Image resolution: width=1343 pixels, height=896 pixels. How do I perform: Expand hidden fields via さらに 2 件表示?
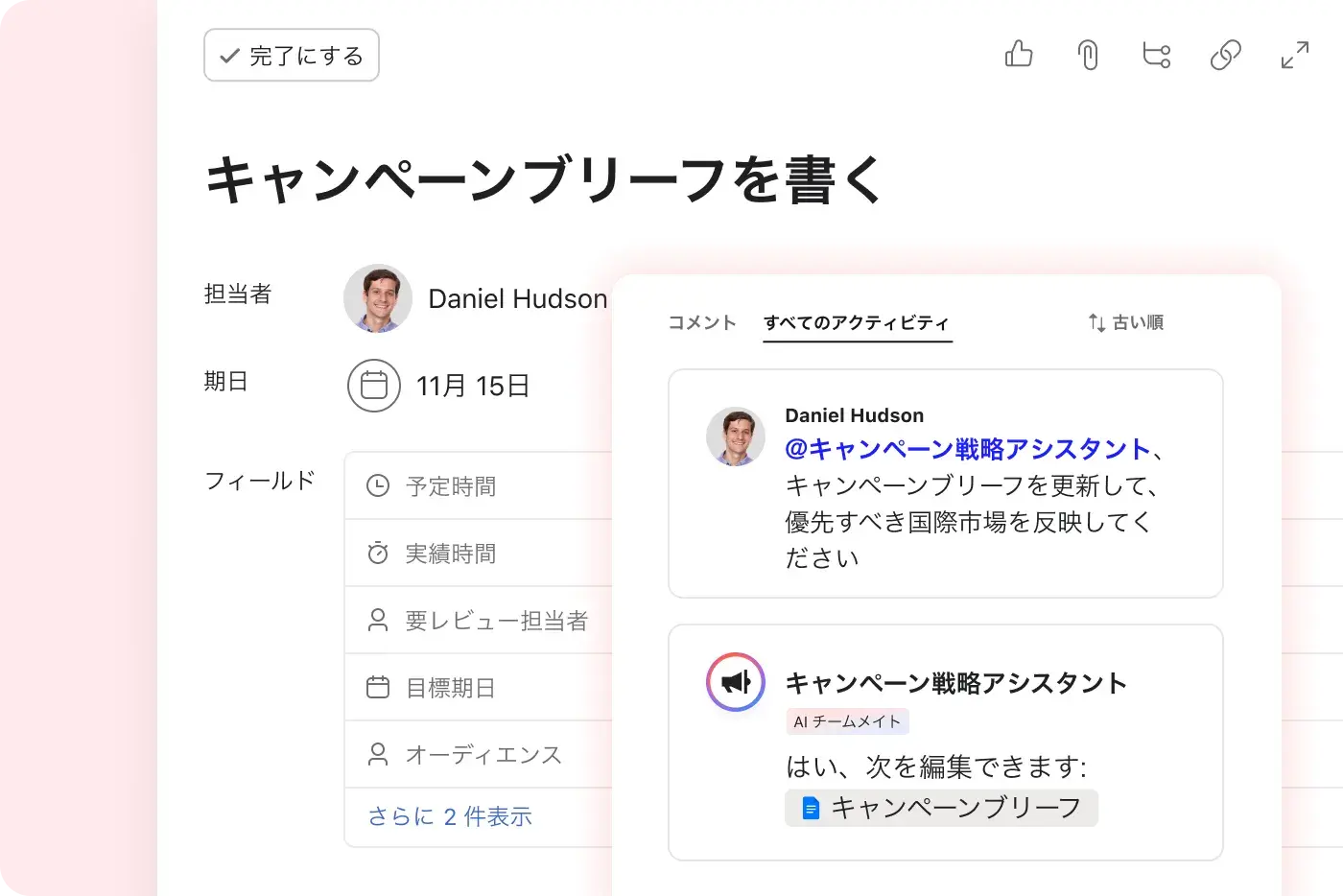(x=450, y=816)
